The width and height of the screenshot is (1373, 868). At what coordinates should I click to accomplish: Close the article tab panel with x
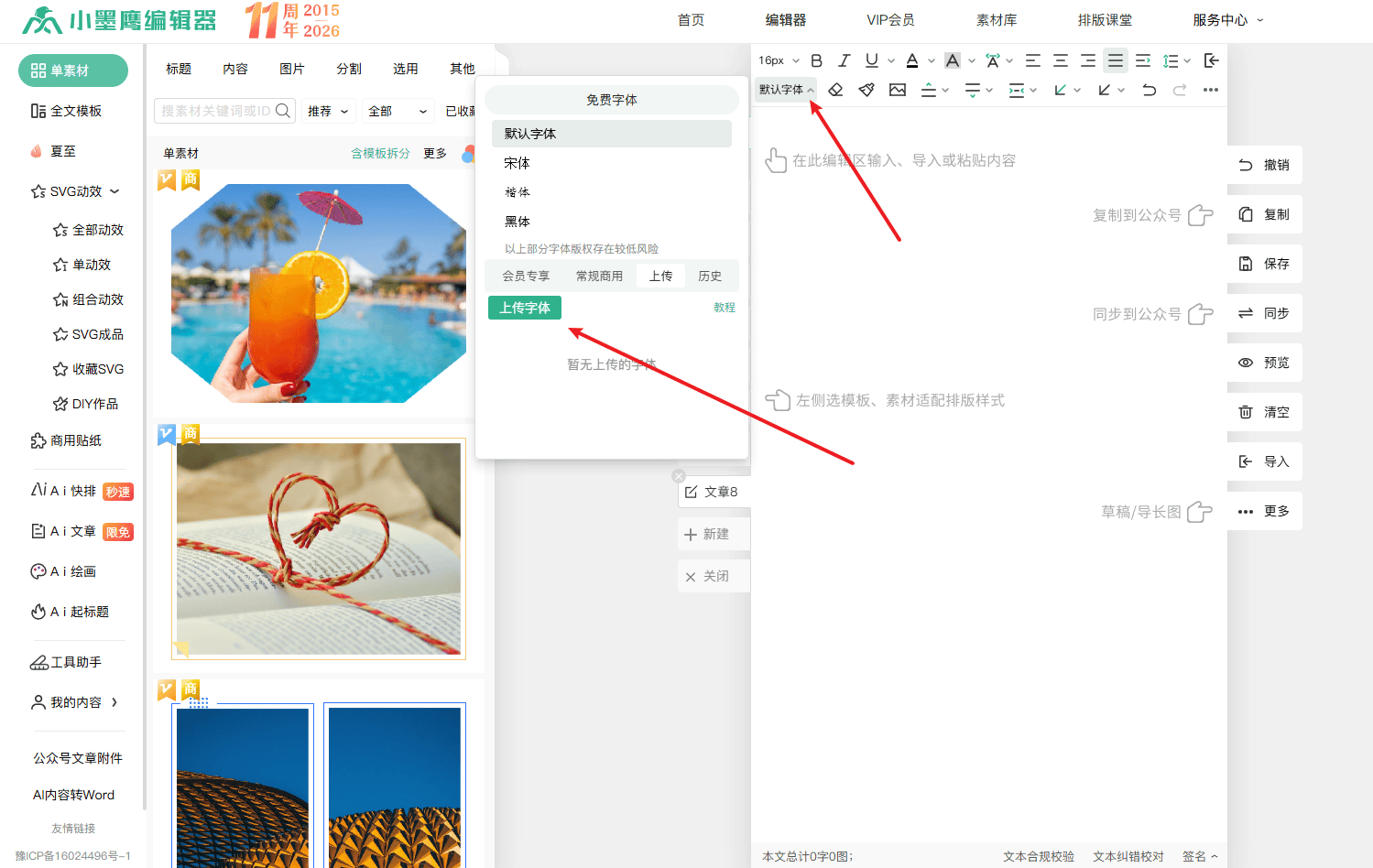(x=679, y=476)
